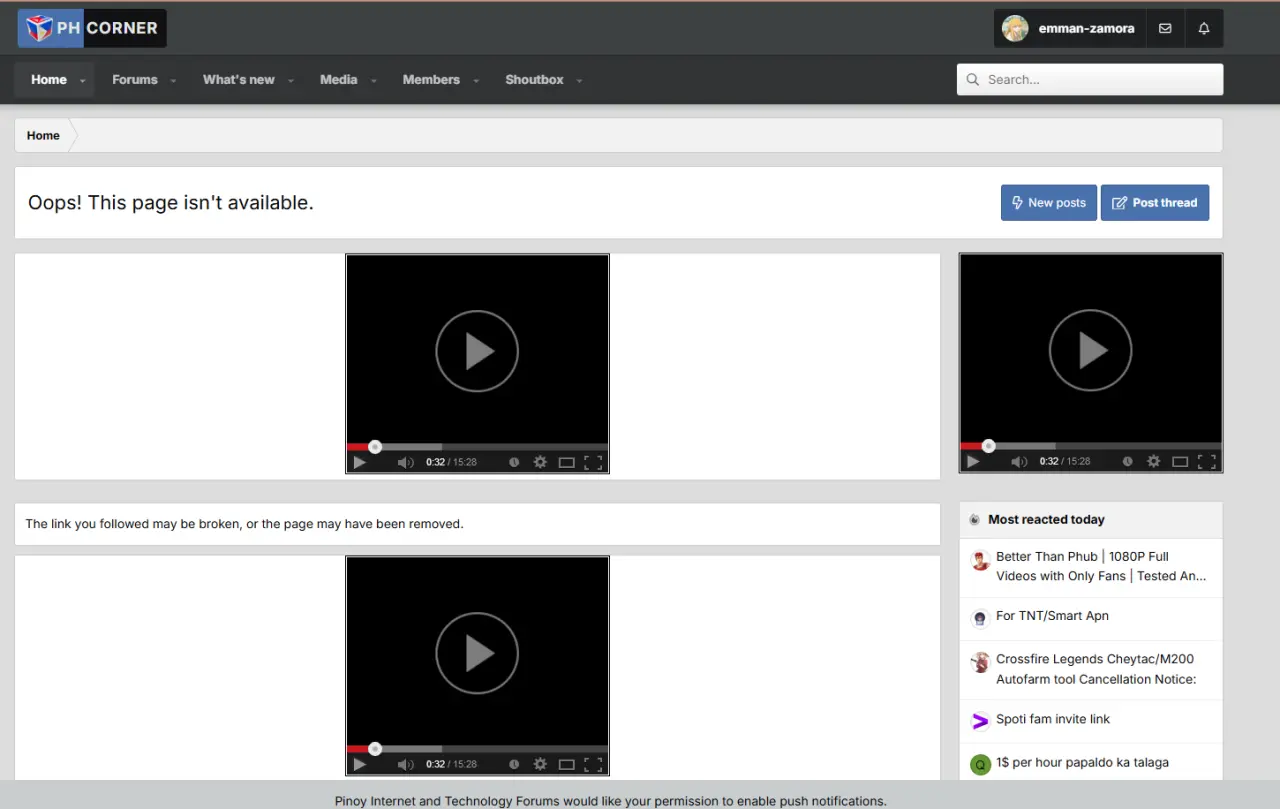
Task: Click small play button in bottom center video
Action: (360, 764)
